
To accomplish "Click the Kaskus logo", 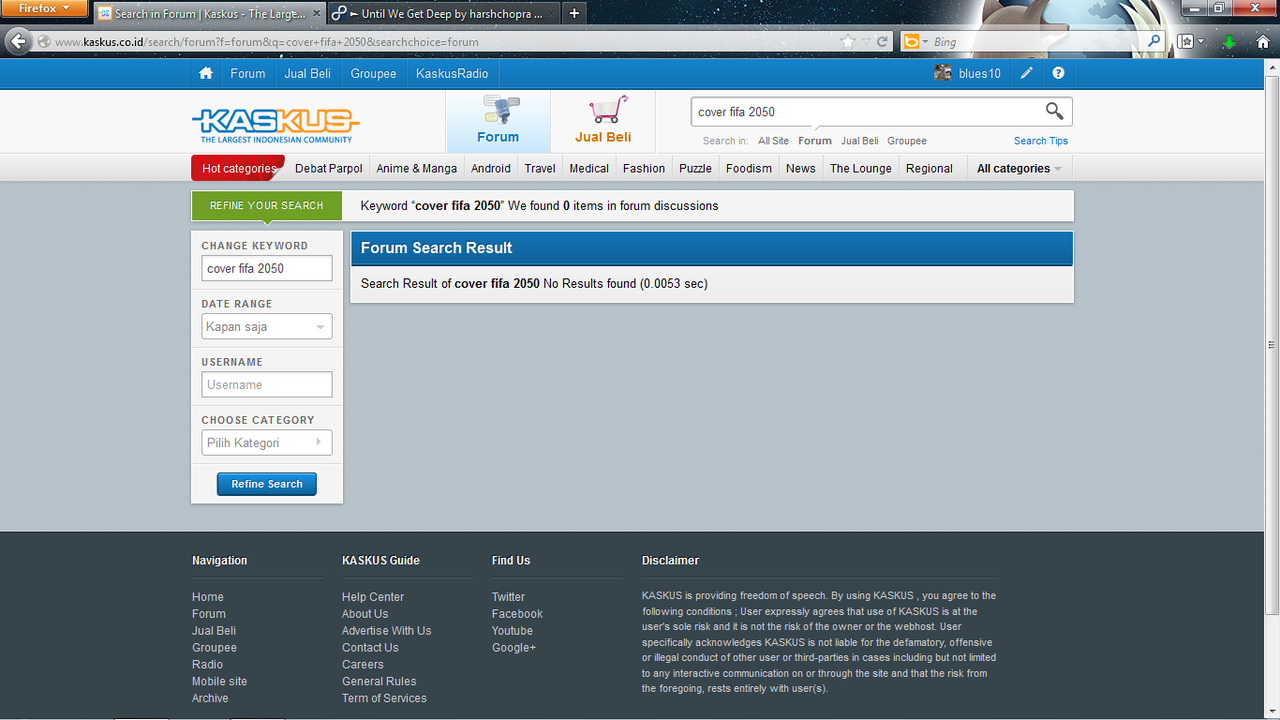I will pyautogui.click(x=275, y=125).
